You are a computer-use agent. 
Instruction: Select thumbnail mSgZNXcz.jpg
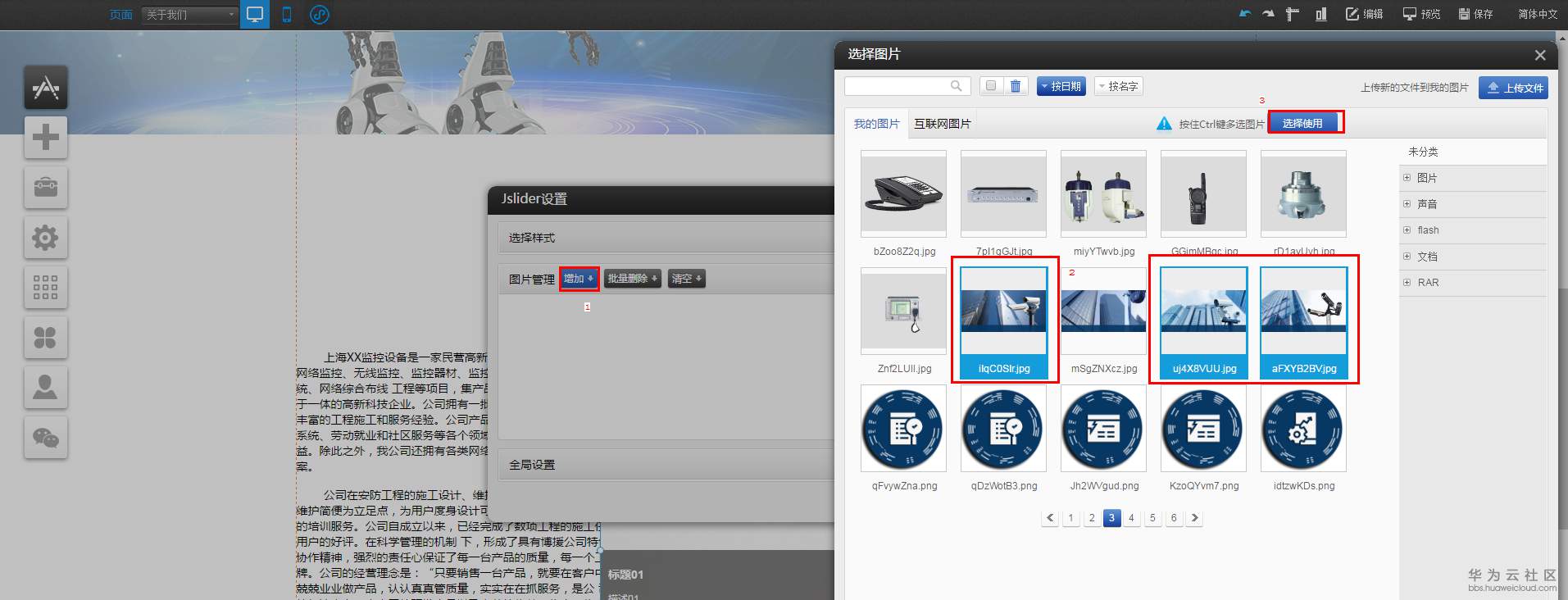tap(1103, 311)
